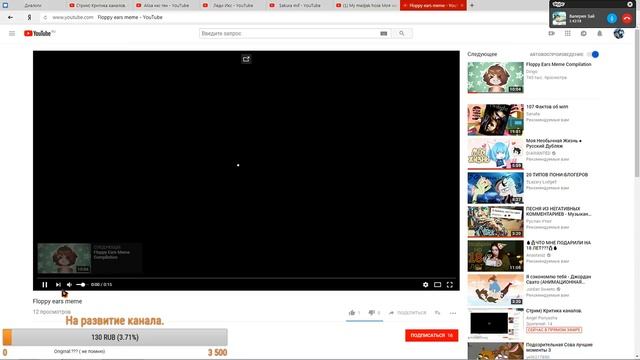
Task: Switch to the Sakura mif - YouTube tab
Action: tap(300, 5)
